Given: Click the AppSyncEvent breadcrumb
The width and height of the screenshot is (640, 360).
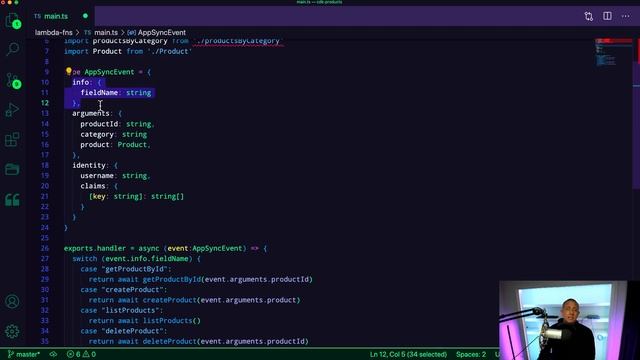Looking at the screenshot, I should coord(162,33).
